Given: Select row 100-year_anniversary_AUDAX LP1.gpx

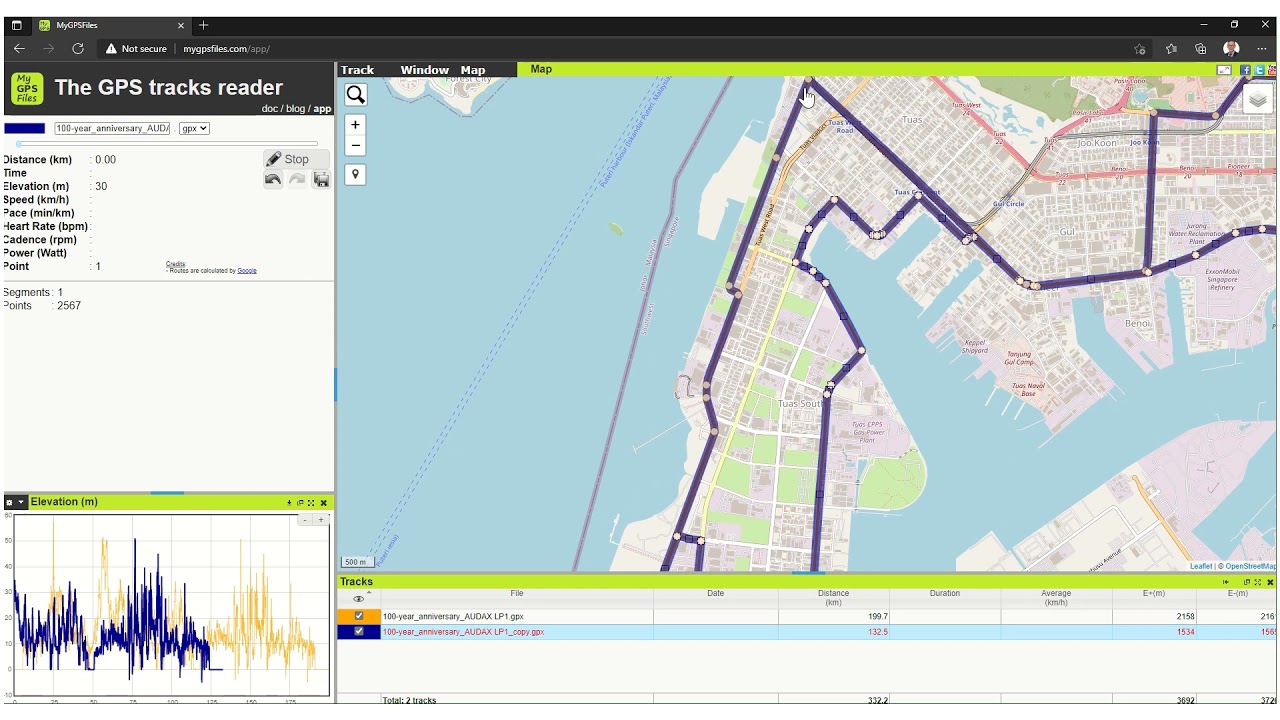Looking at the screenshot, I should tap(806, 617).
